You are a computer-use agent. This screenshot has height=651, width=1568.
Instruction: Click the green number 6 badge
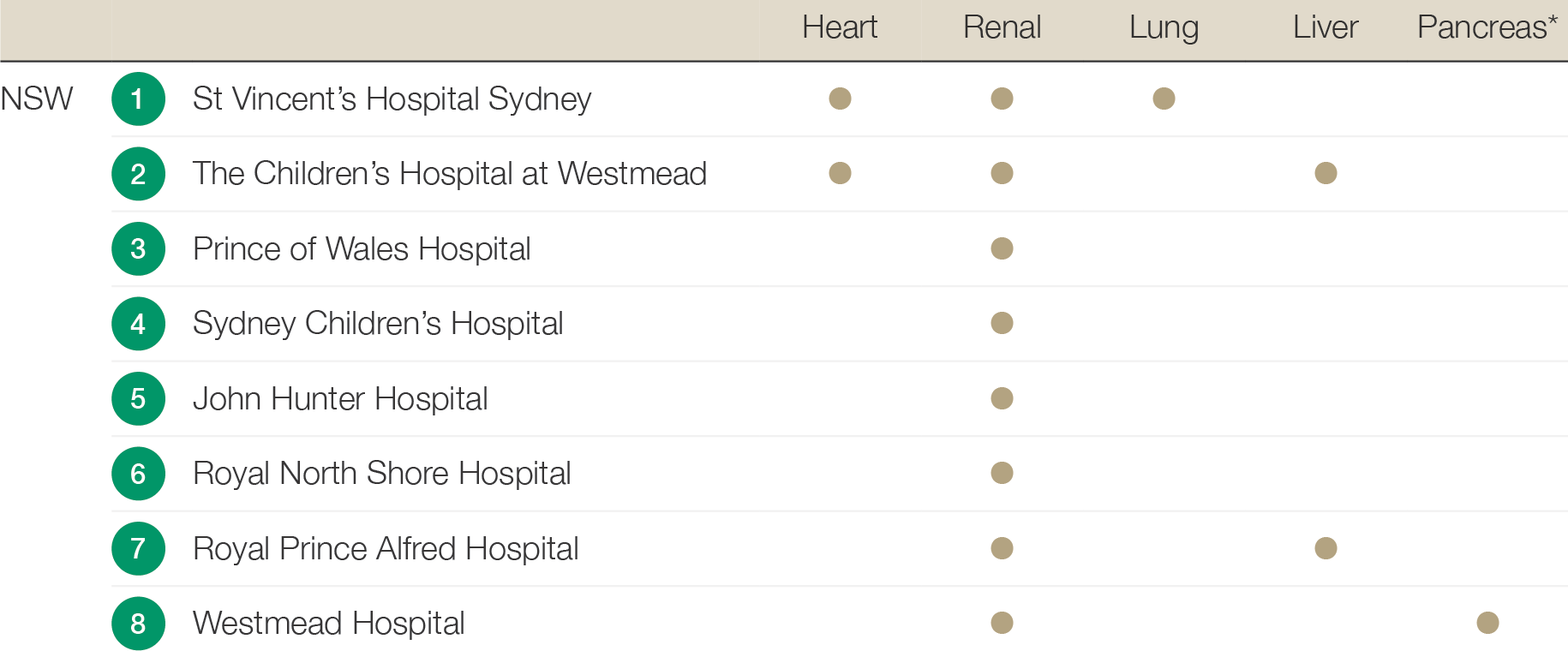tap(138, 474)
